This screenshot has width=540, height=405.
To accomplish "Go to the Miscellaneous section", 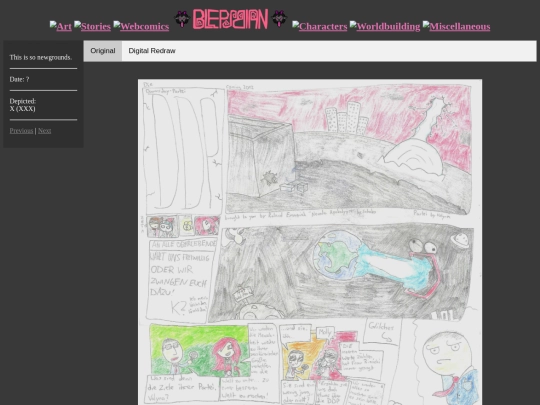I will coord(456,26).
